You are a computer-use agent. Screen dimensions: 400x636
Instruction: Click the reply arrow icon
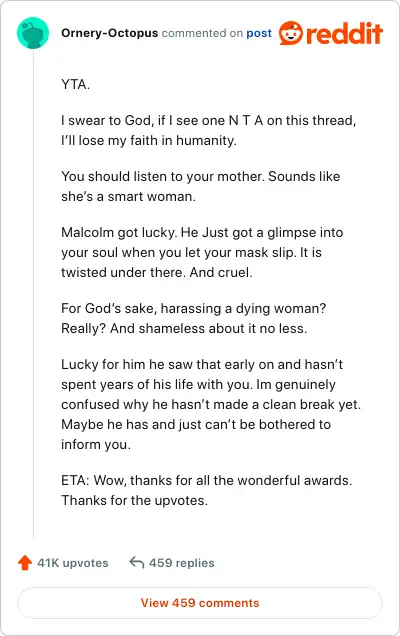click(137, 563)
